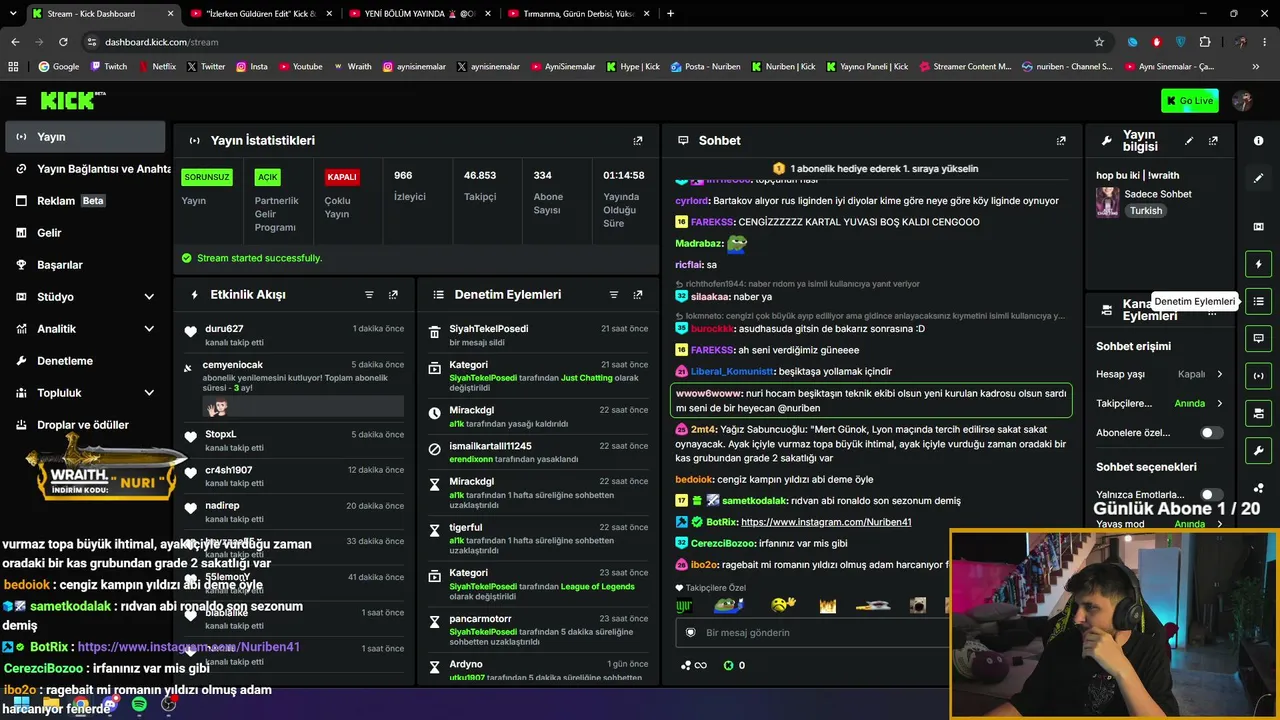
Task: Click the info icon in the right rail
Action: 1258,141
